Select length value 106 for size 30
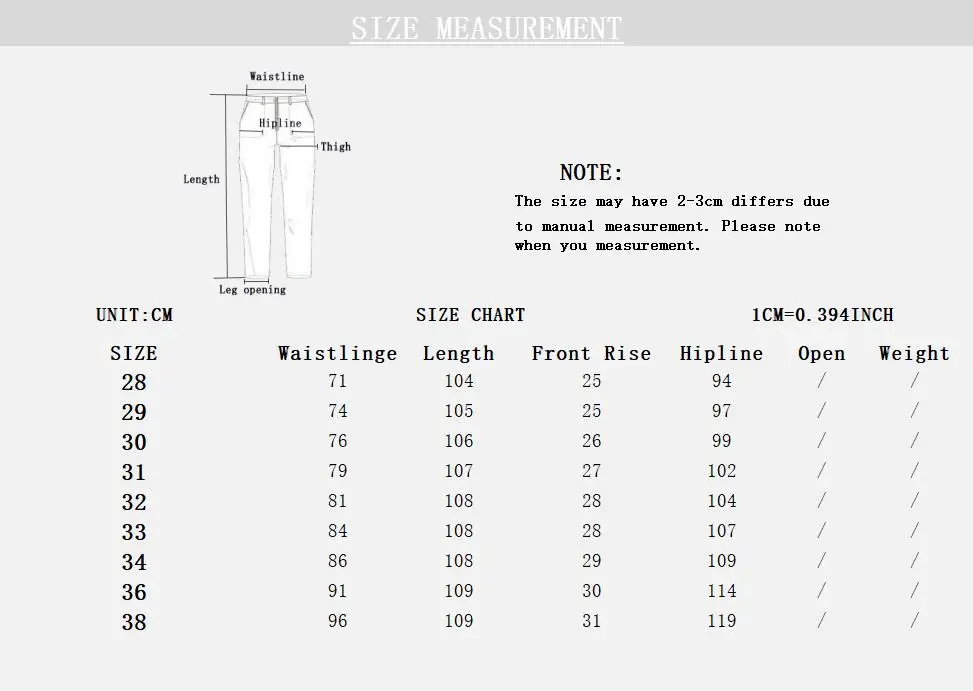The height and width of the screenshot is (691, 973). point(459,441)
